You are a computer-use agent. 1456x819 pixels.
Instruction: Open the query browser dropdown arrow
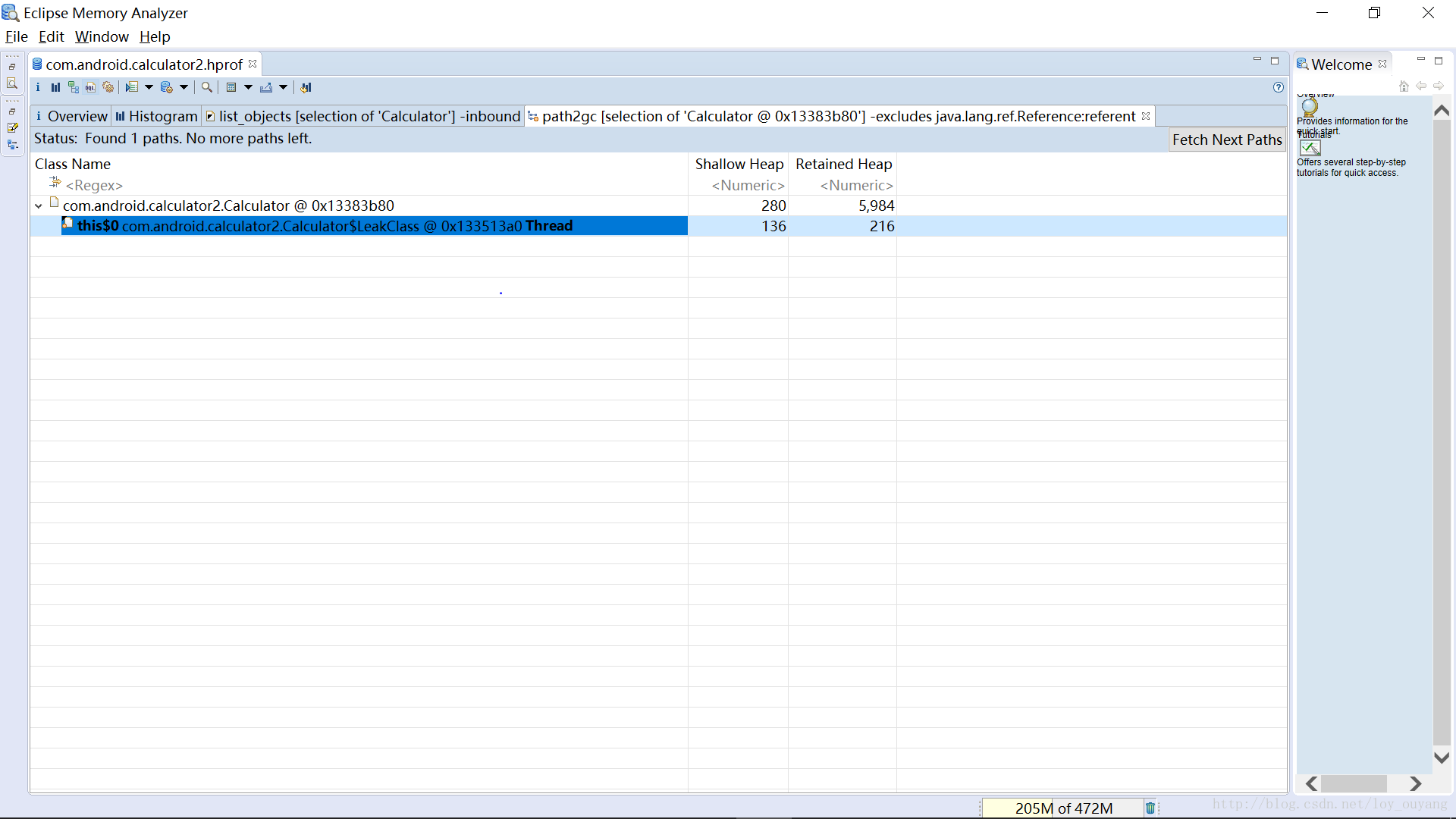(184, 87)
